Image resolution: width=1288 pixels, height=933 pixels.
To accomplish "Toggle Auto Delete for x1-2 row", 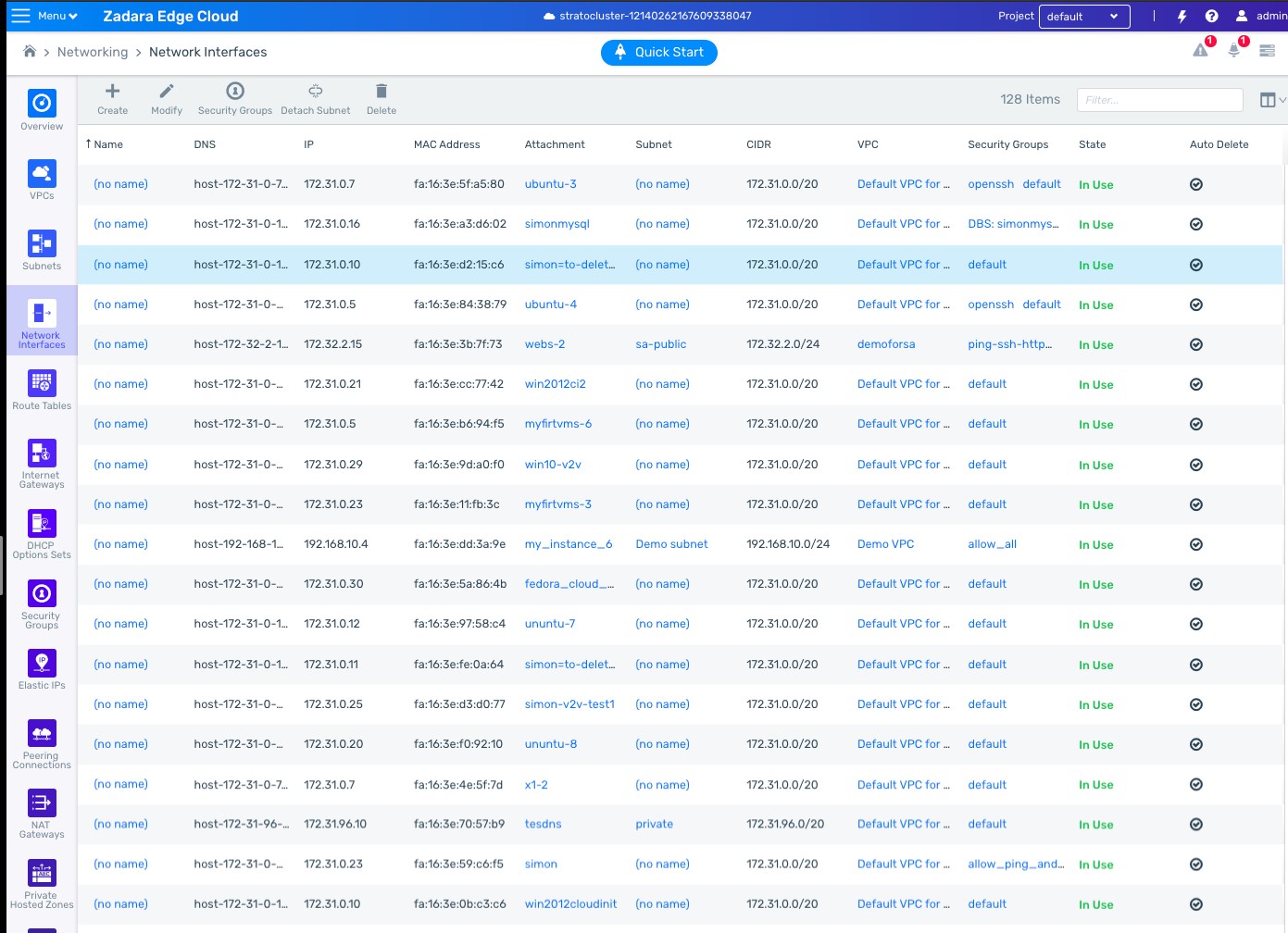I will click(x=1196, y=784).
